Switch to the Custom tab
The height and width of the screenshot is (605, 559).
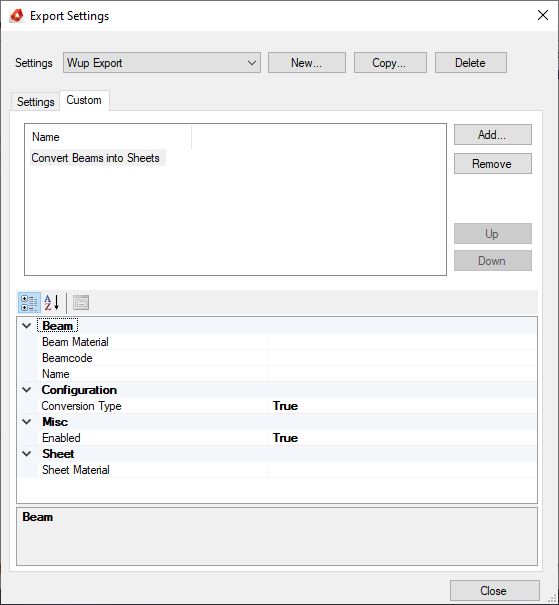click(84, 100)
